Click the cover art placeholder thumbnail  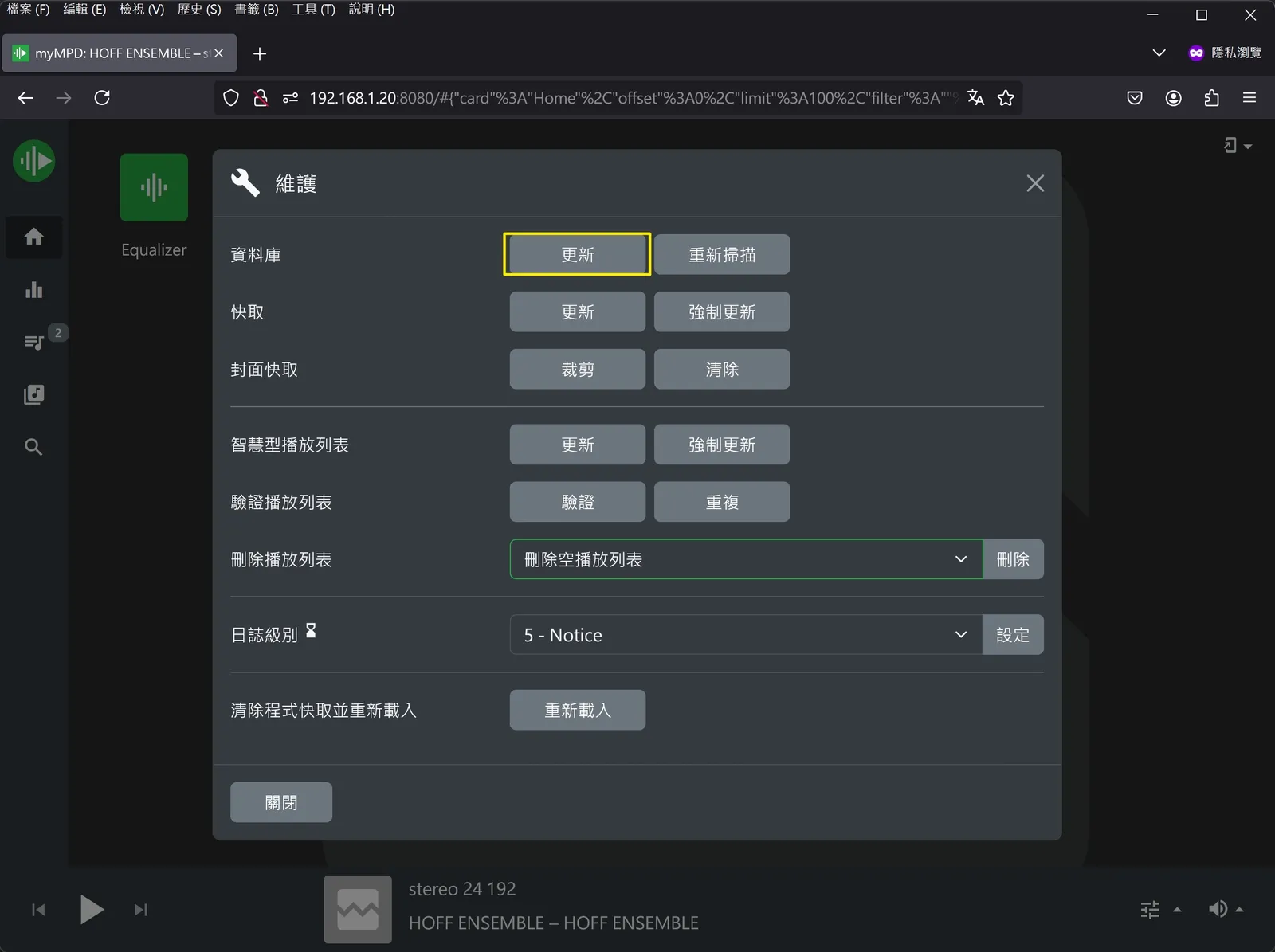(x=358, y=909)
